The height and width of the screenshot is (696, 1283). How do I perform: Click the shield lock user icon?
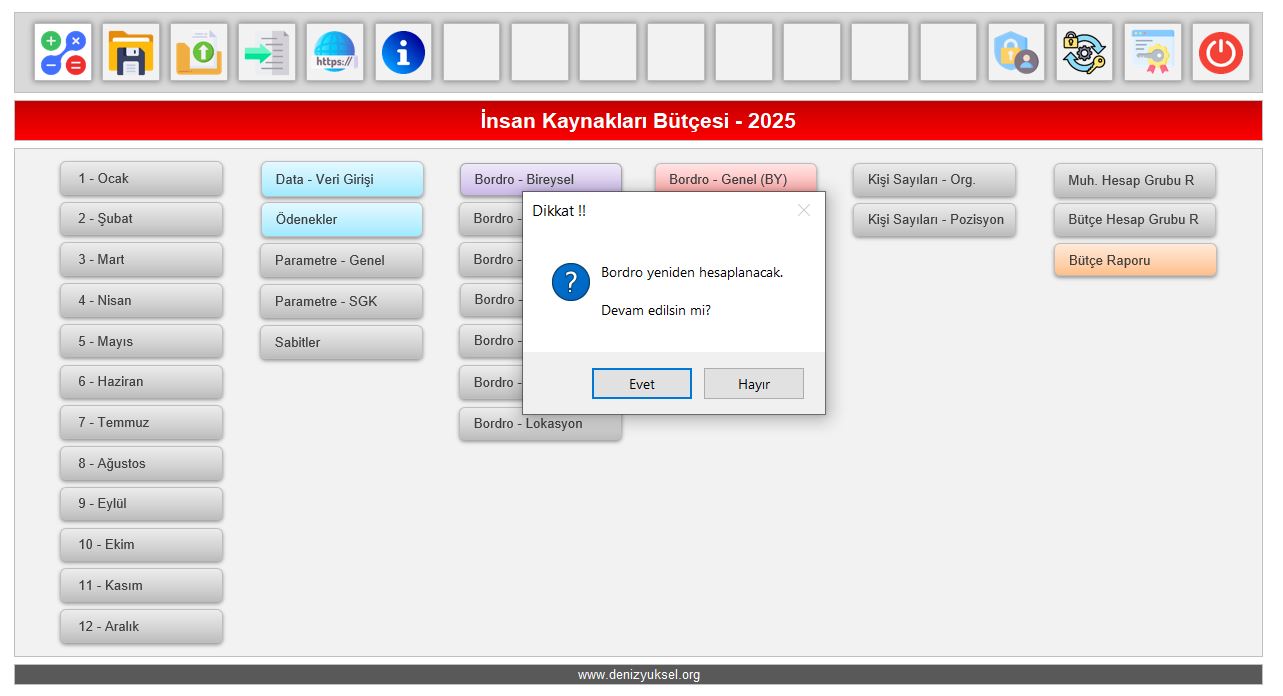coord(1016,52)
